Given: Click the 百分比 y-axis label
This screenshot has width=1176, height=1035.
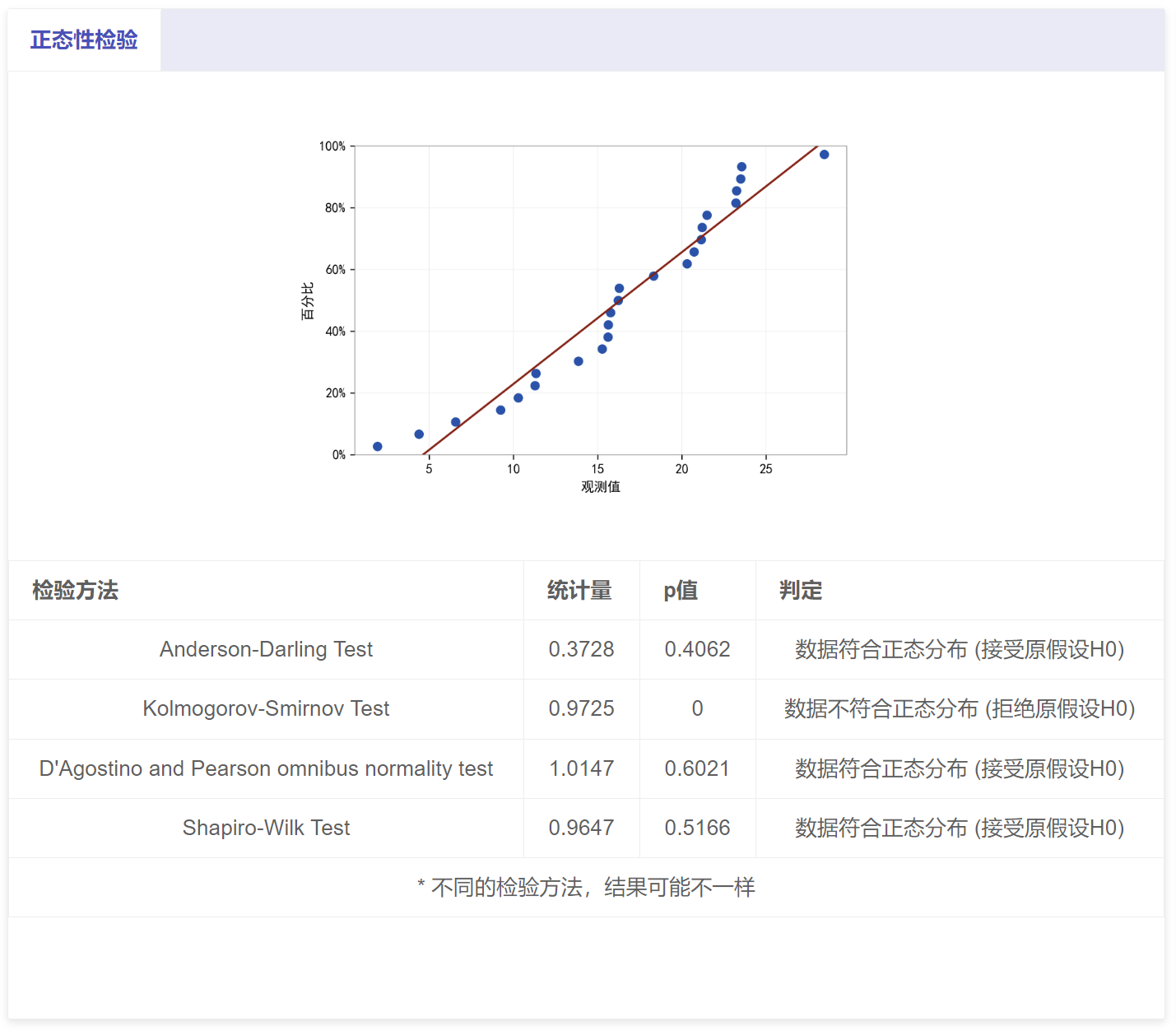Looking at the screenshot, I should pos(307,301).
